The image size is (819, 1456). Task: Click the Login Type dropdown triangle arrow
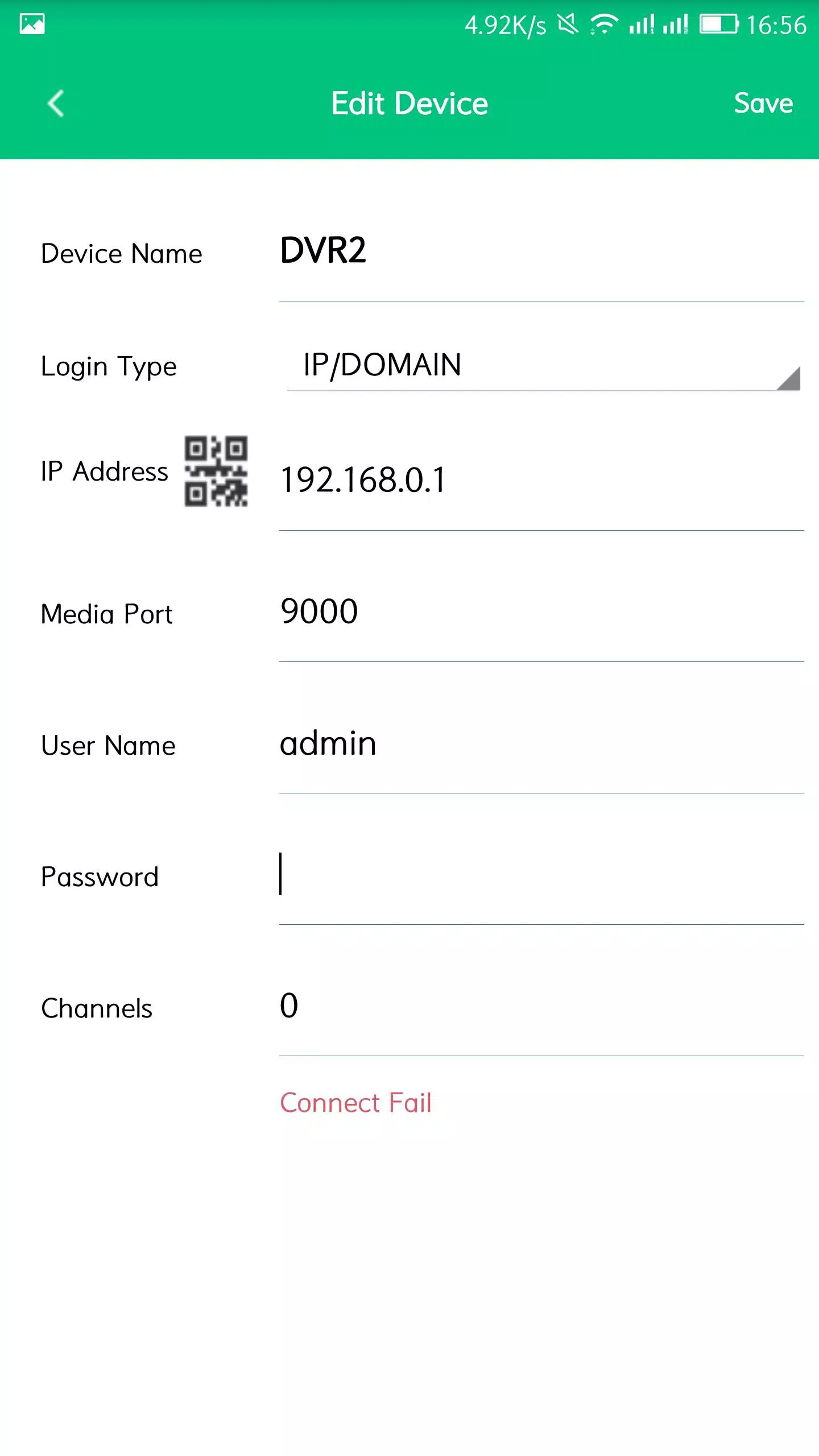coord(789,378)
